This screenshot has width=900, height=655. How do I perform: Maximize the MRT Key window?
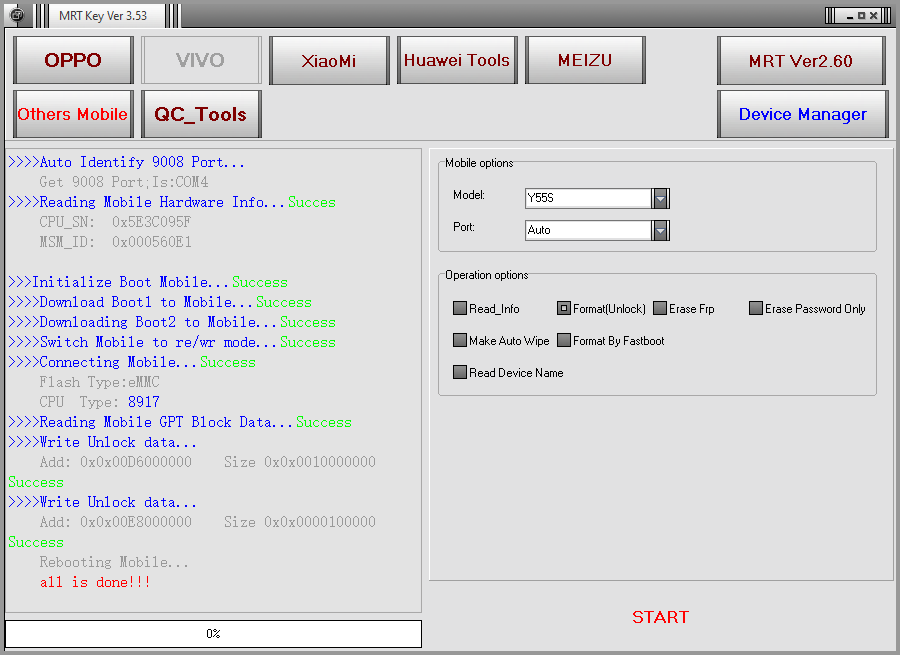click(862, 16)
